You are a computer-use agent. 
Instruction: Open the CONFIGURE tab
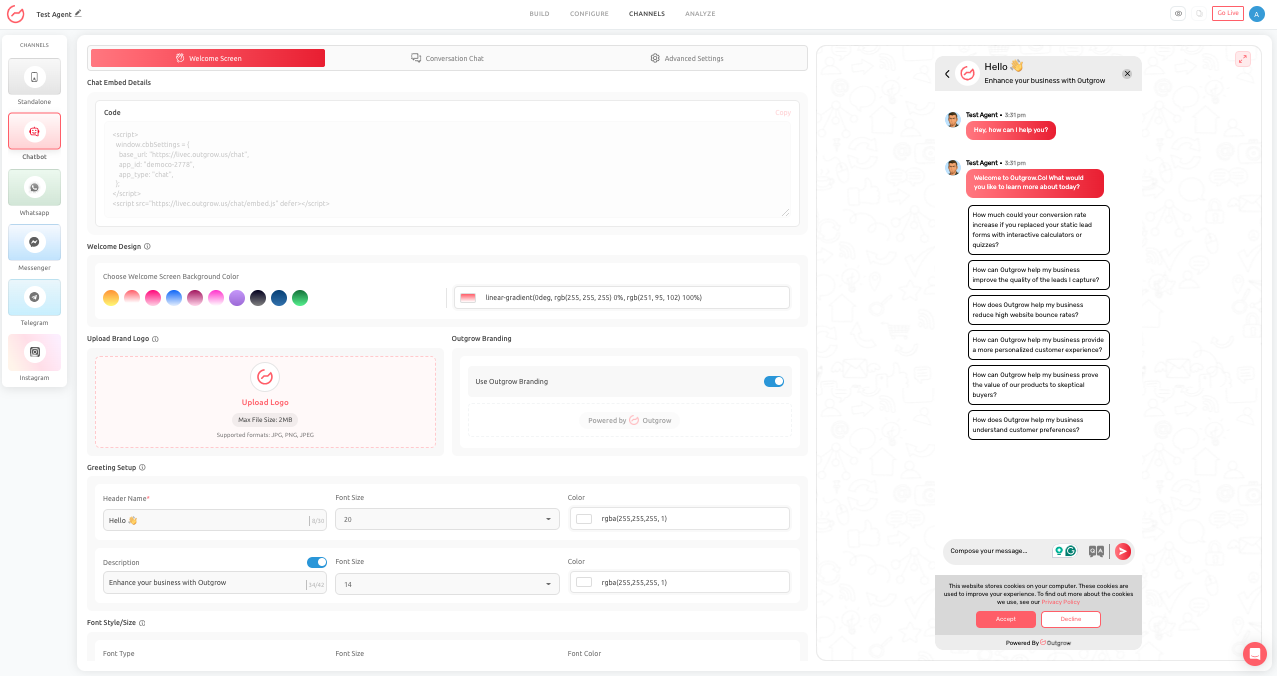[x=589, y=14]
